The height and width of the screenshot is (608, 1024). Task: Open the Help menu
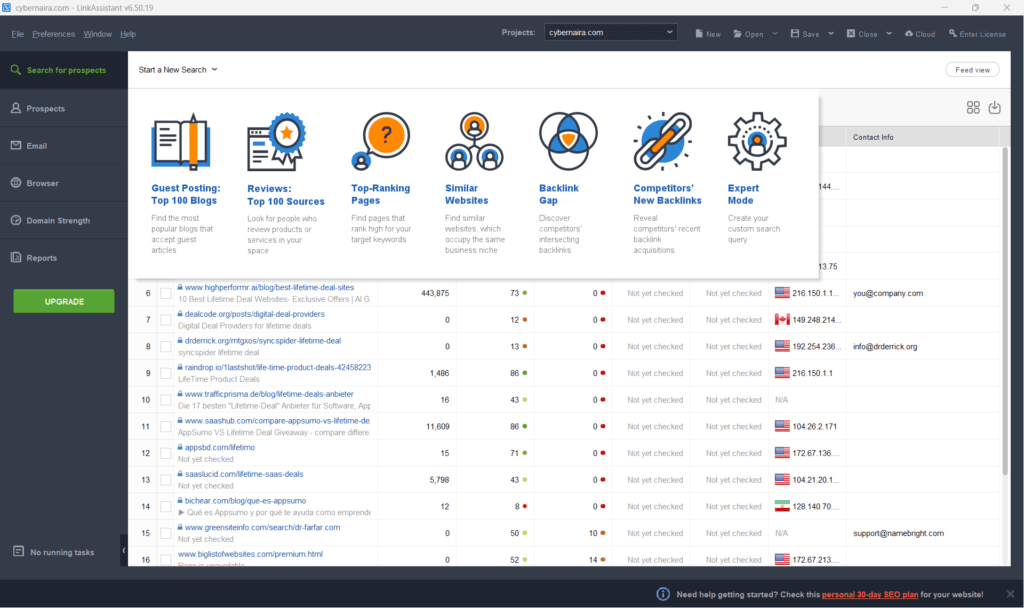coord(128,34)
